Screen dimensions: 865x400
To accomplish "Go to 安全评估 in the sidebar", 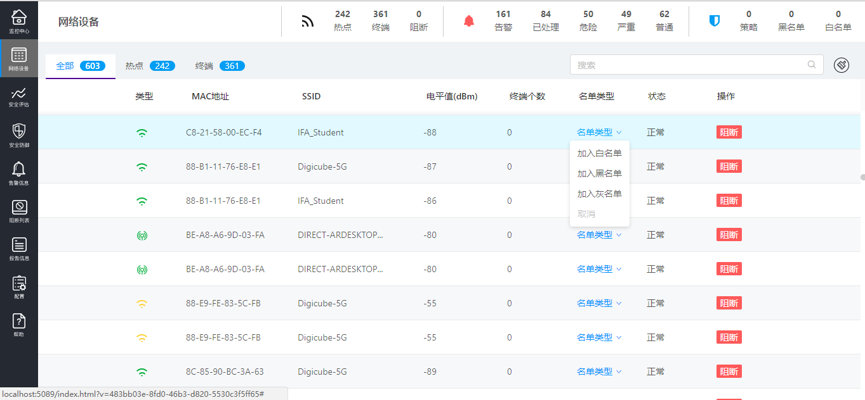I will (x=18, y=97).
